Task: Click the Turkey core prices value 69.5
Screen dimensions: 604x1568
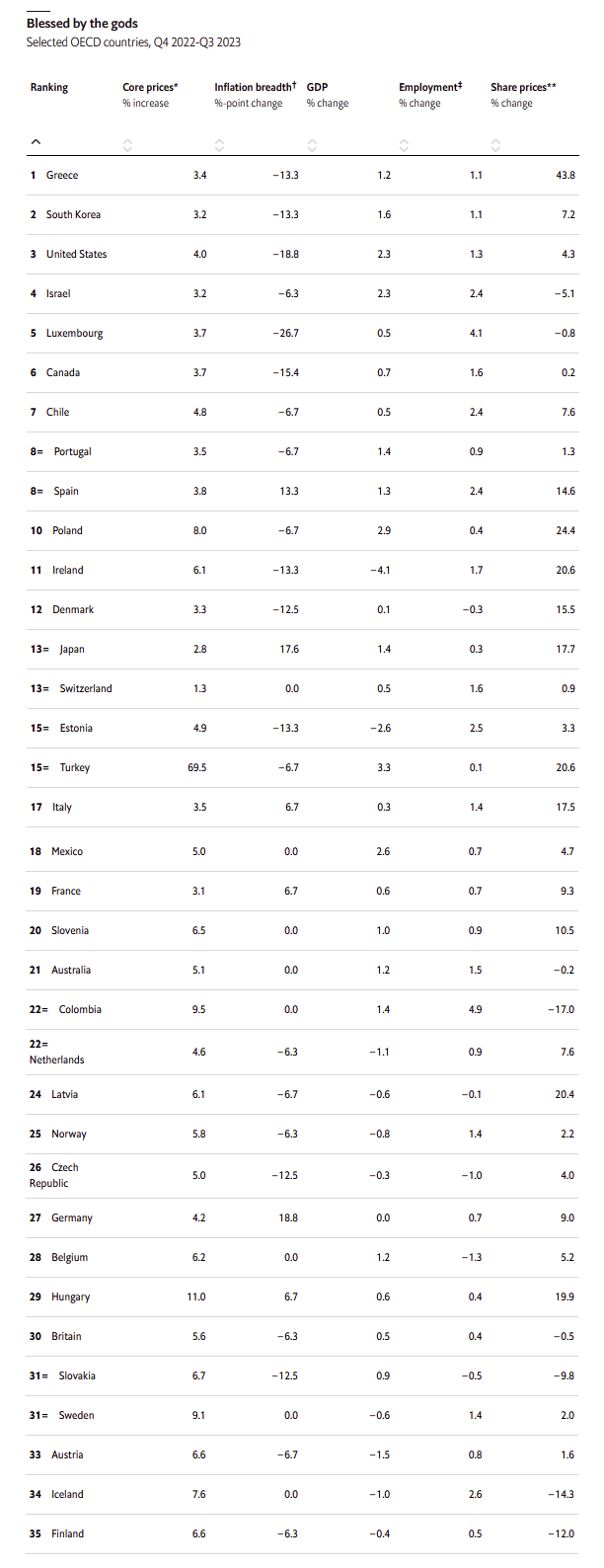Action: point(195,767)
